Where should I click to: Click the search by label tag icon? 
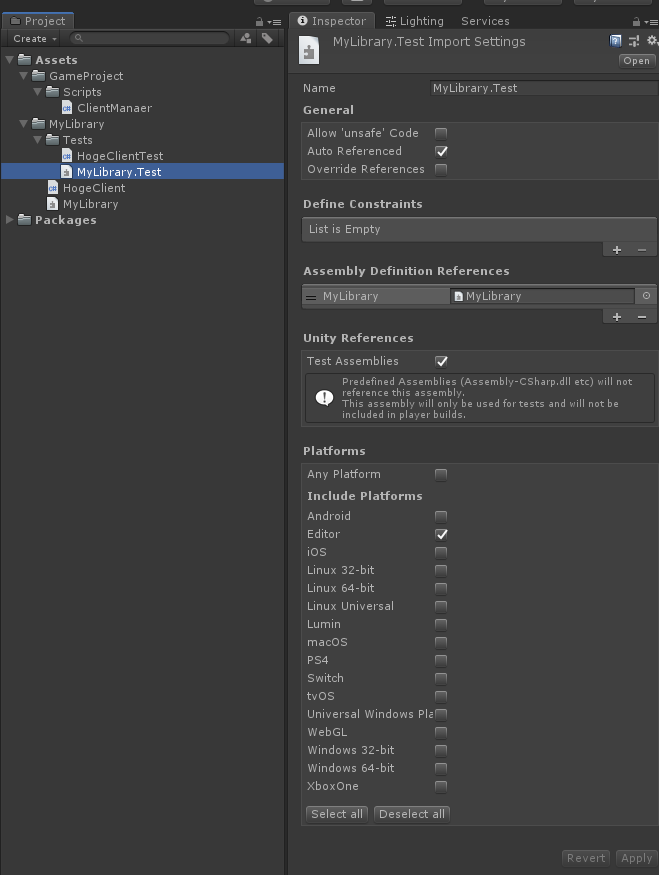click(x=267, y=38)
